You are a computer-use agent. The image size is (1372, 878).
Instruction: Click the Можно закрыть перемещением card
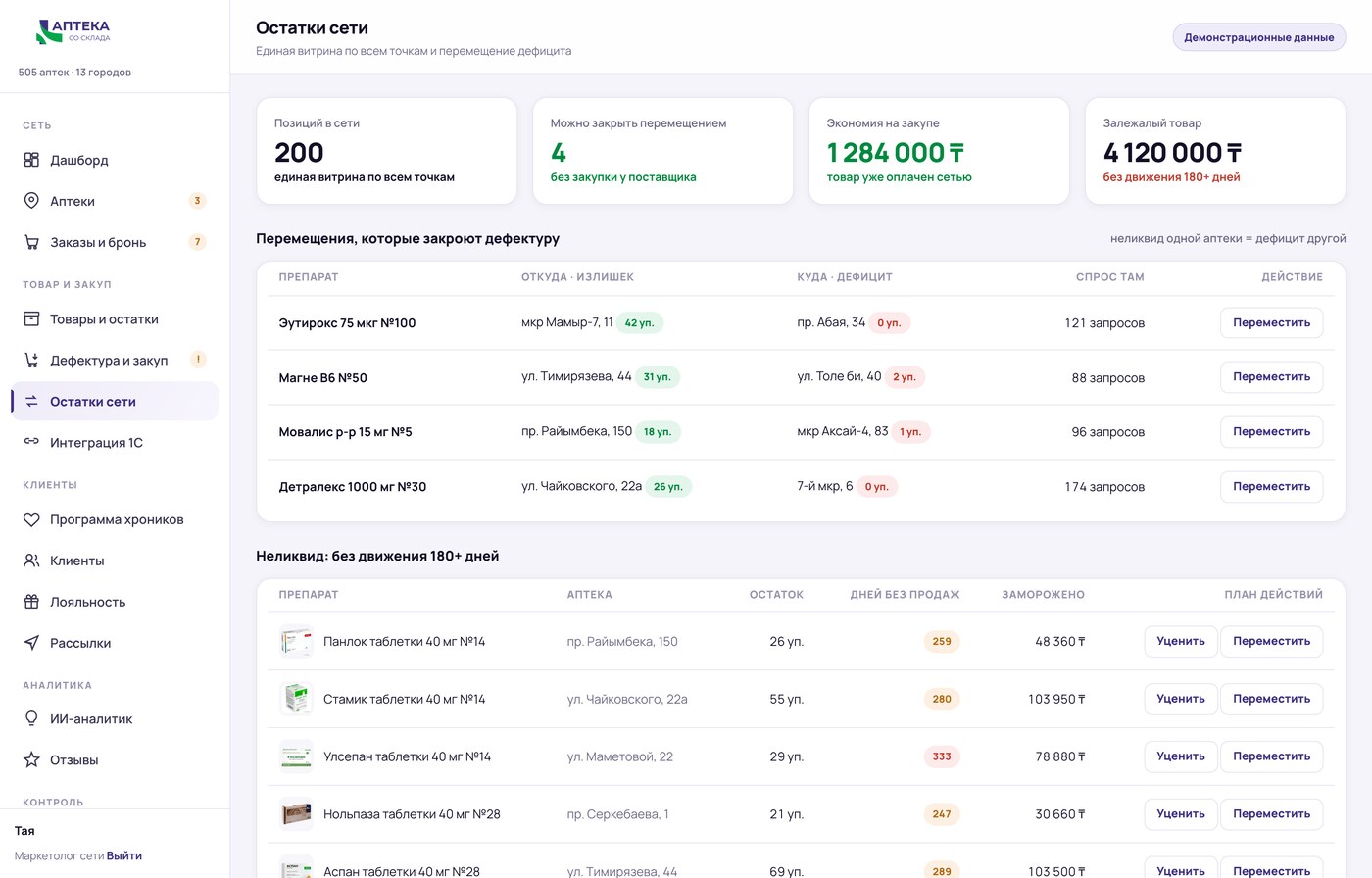pos(662,151)
